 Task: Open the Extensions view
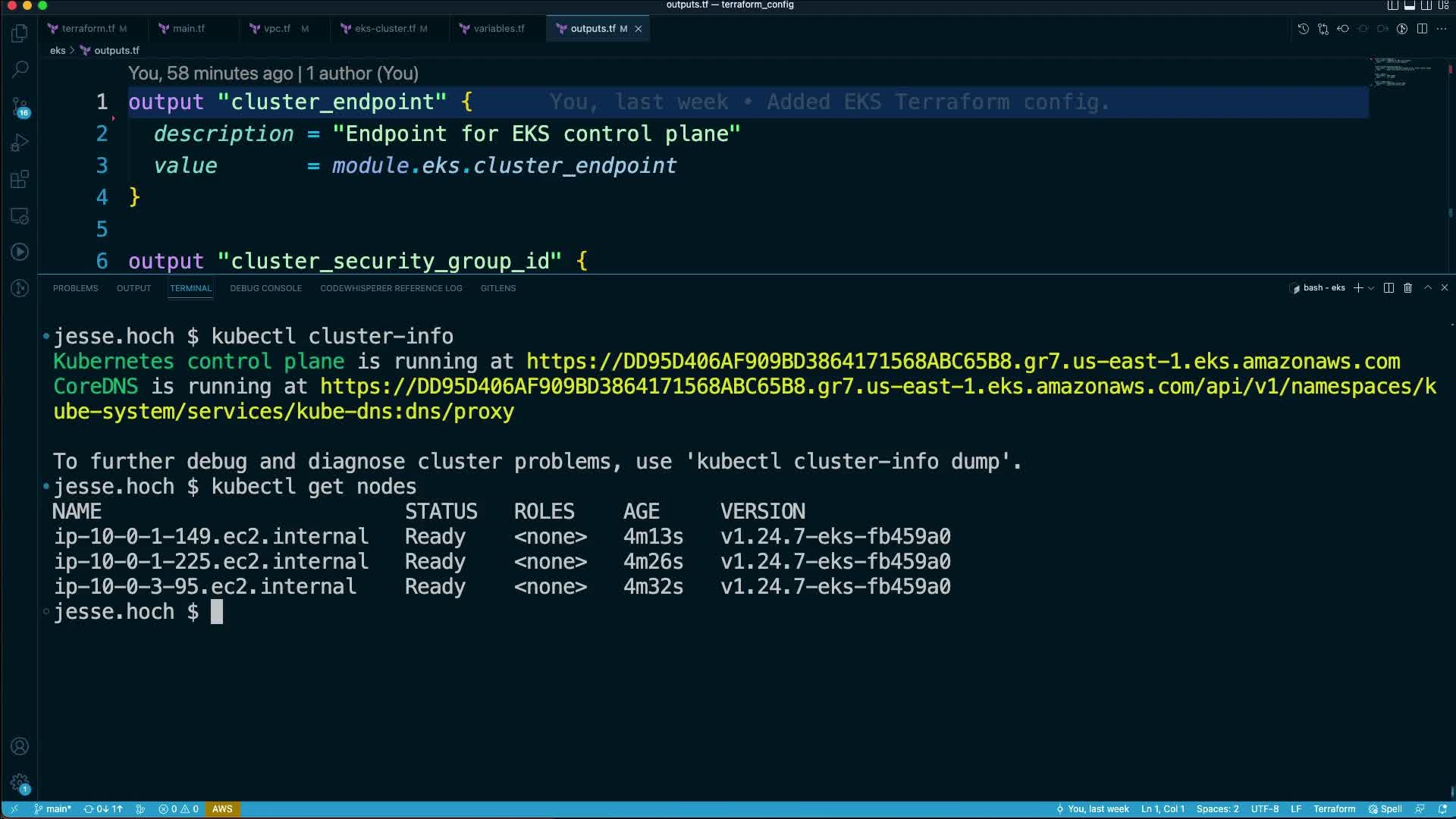[x=20, y=180]
